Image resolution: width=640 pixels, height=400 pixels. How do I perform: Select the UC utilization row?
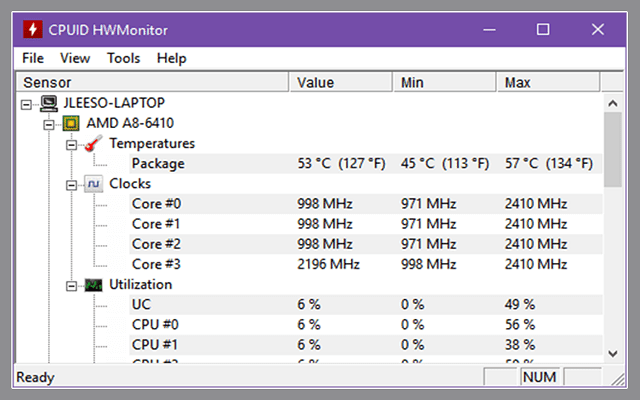click(x=365, y=304)
